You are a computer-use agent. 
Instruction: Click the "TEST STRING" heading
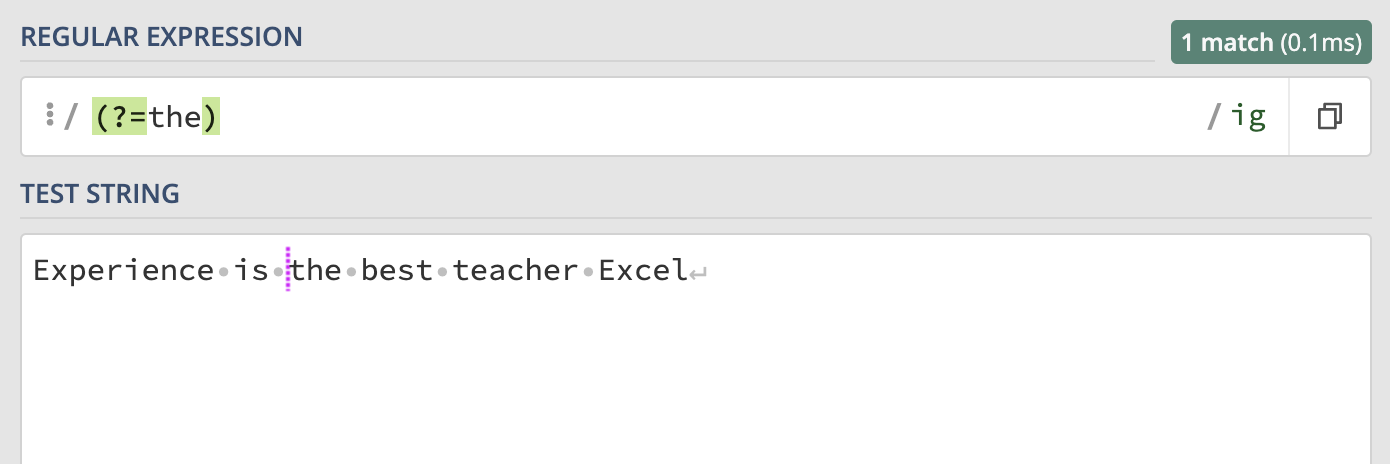pyautogui.click(x=100, y=194)
